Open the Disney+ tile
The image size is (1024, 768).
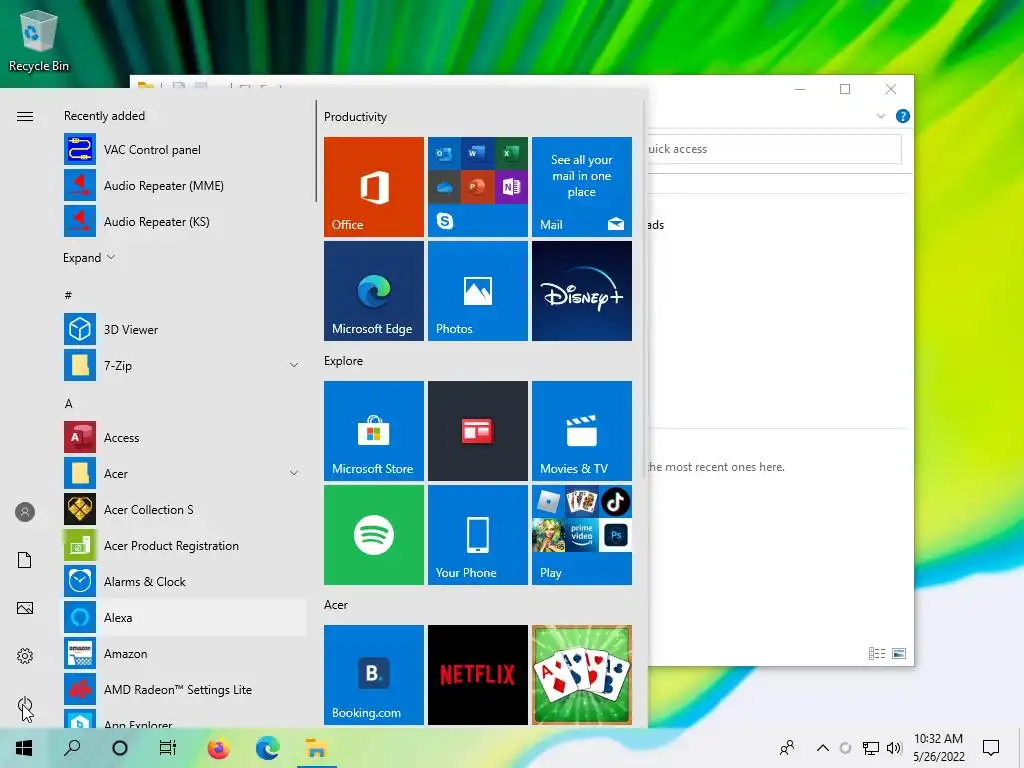(582, 291)
